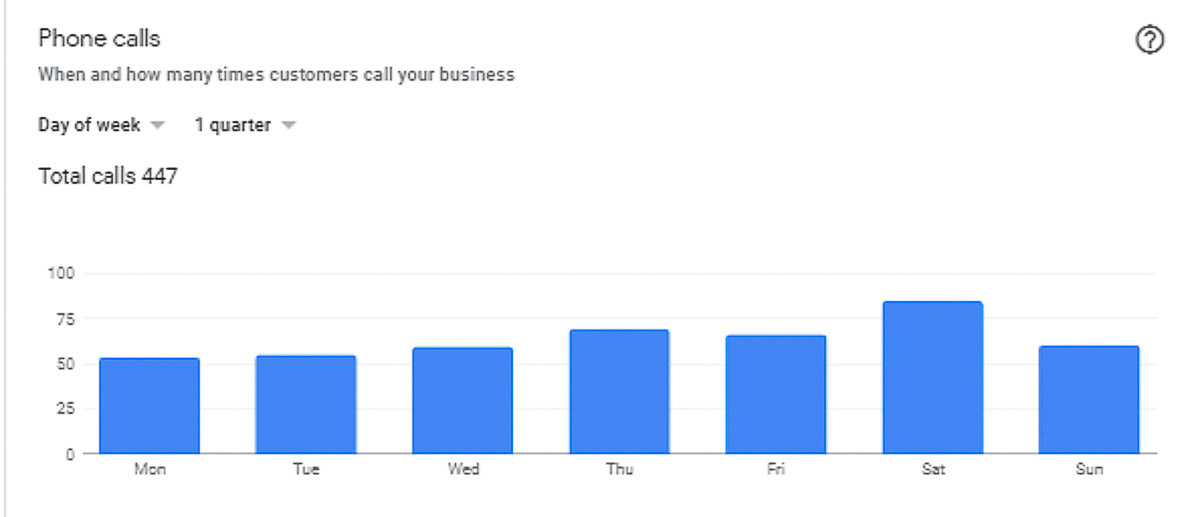
Task: Select the Friday bar in chart
Action: [776, 394]
